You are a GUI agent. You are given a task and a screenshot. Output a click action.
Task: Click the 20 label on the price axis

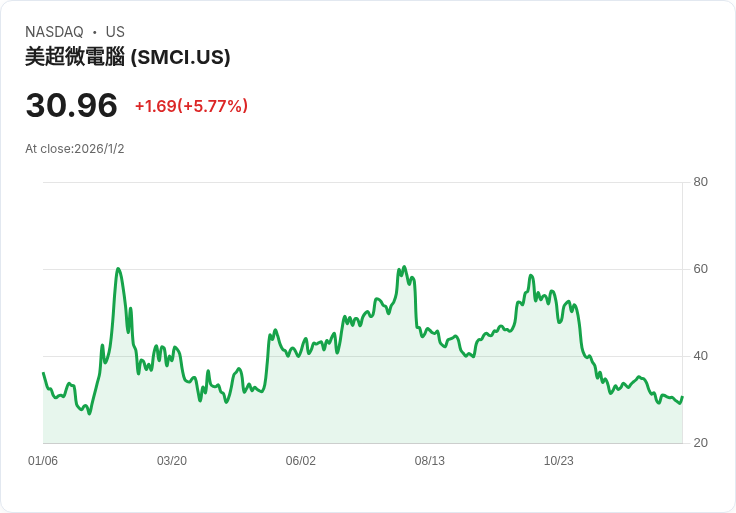[700, 443]
